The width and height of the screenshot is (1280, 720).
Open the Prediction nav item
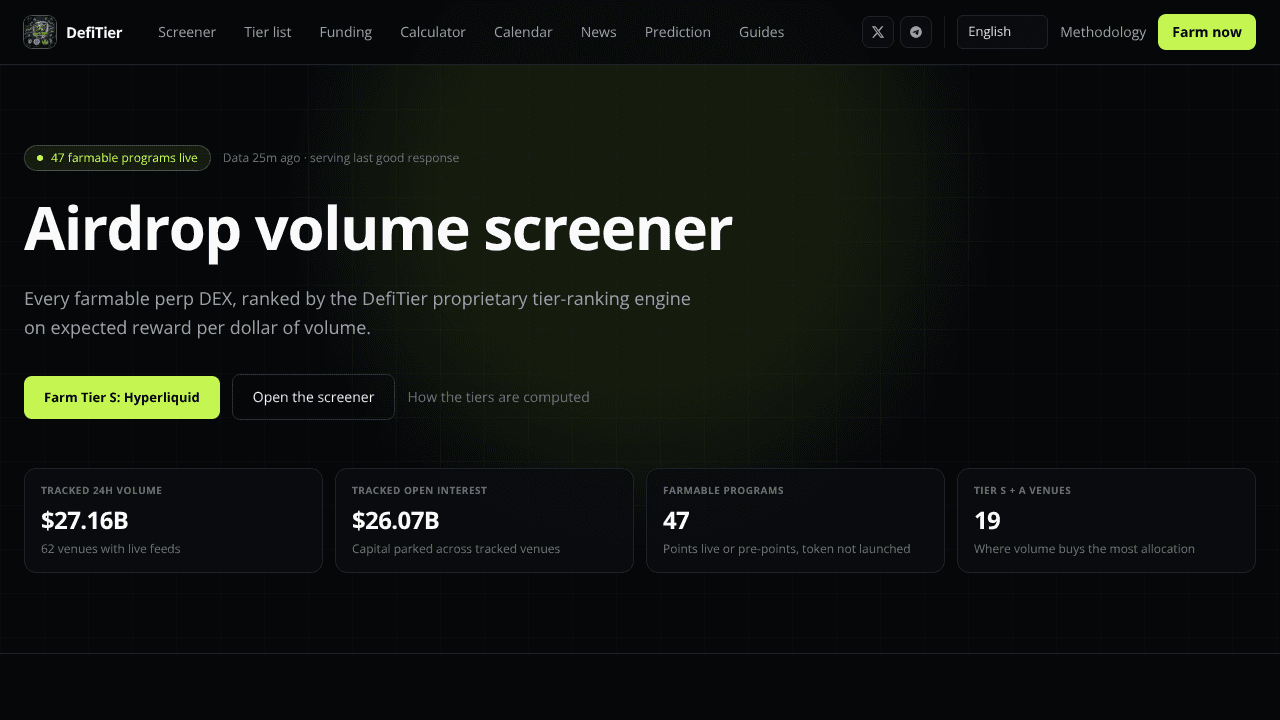[x=678, y=32]
